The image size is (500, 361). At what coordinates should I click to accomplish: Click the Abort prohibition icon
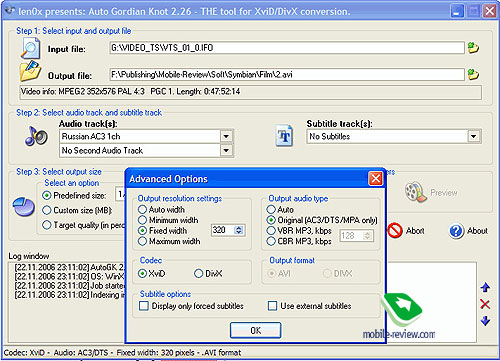pos(395,230)
